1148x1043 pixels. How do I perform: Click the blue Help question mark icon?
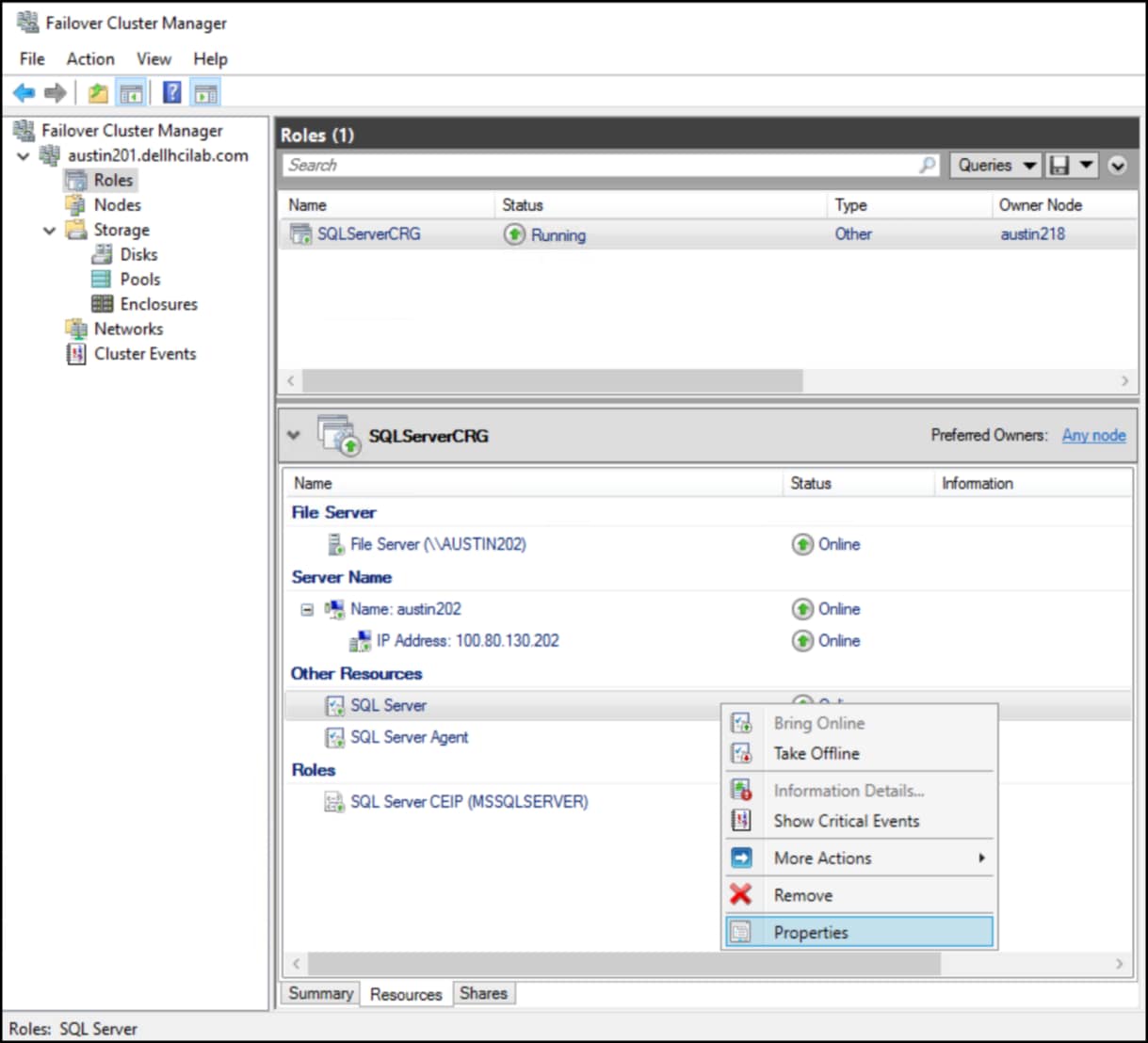coord(172,92)
